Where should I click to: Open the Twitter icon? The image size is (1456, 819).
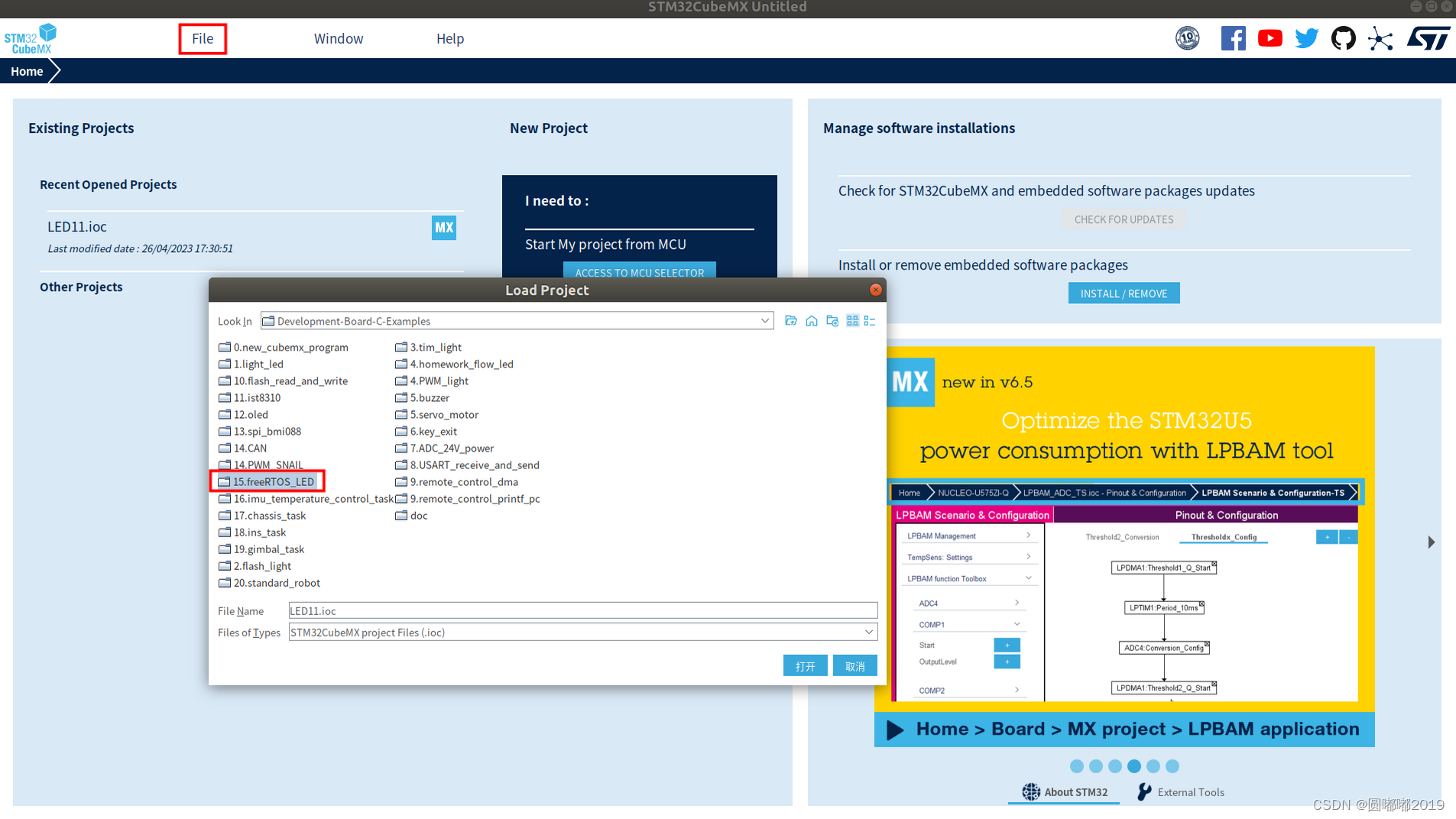(1306, 37)
